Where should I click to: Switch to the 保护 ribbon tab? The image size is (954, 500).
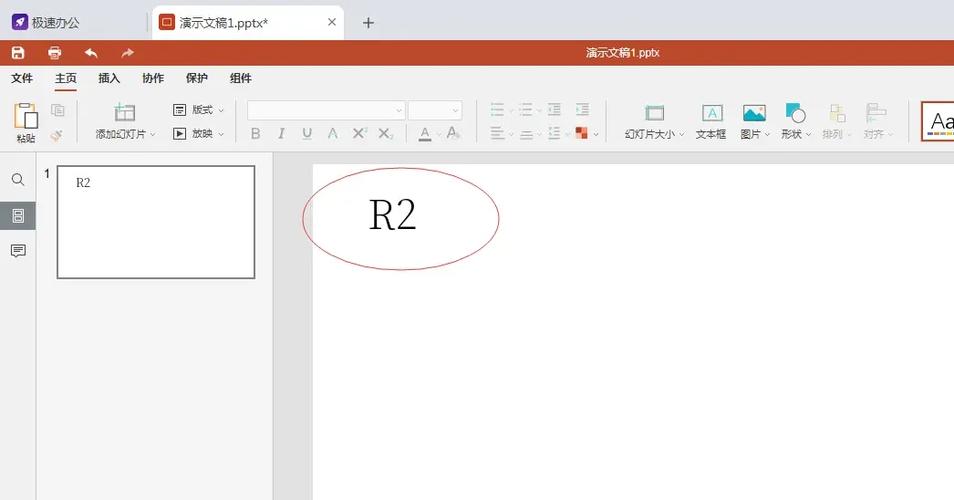[197, 78]
